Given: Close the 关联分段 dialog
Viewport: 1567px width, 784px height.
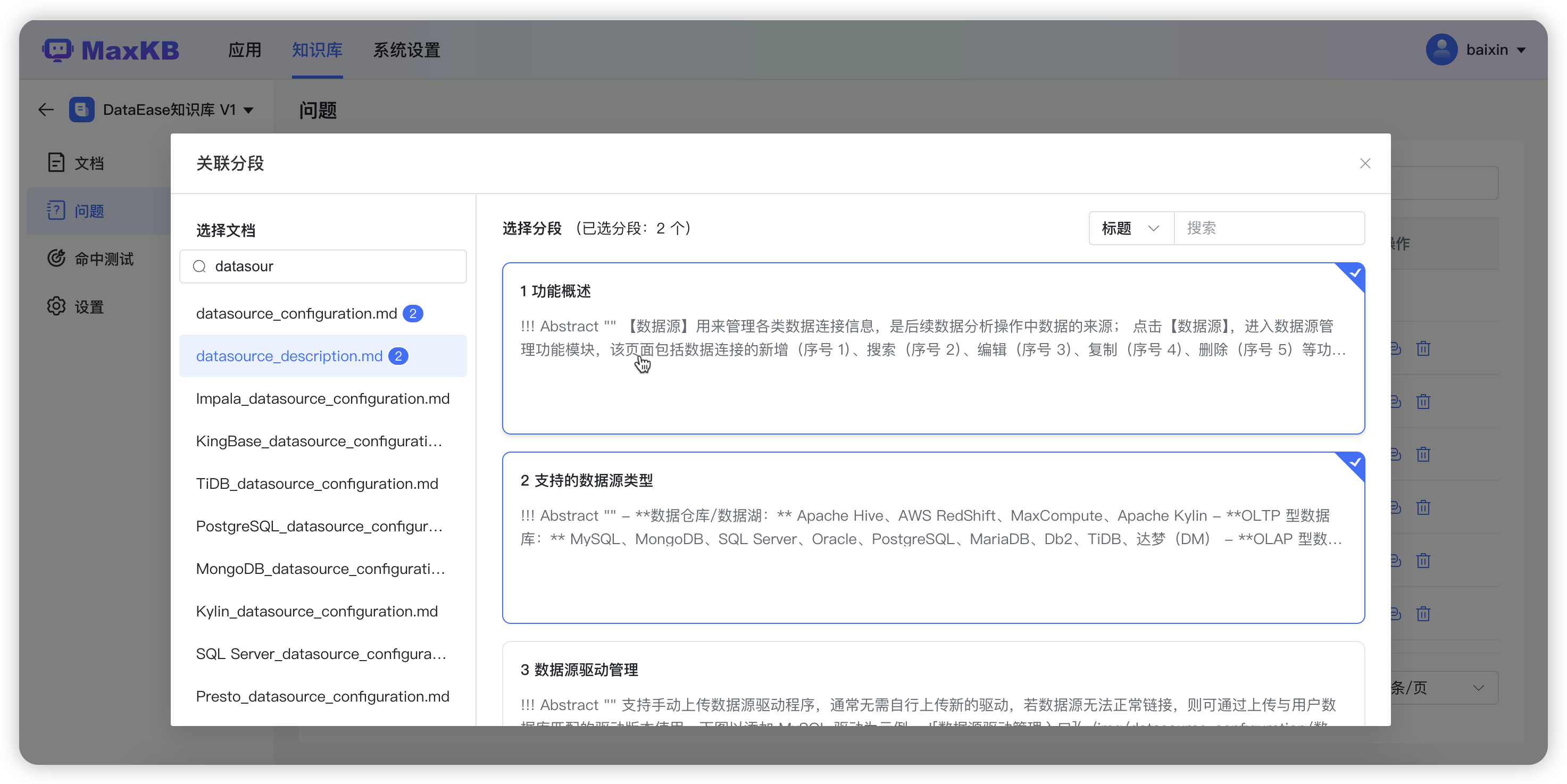Looking at the screenshot, I should coord(1365,164).
